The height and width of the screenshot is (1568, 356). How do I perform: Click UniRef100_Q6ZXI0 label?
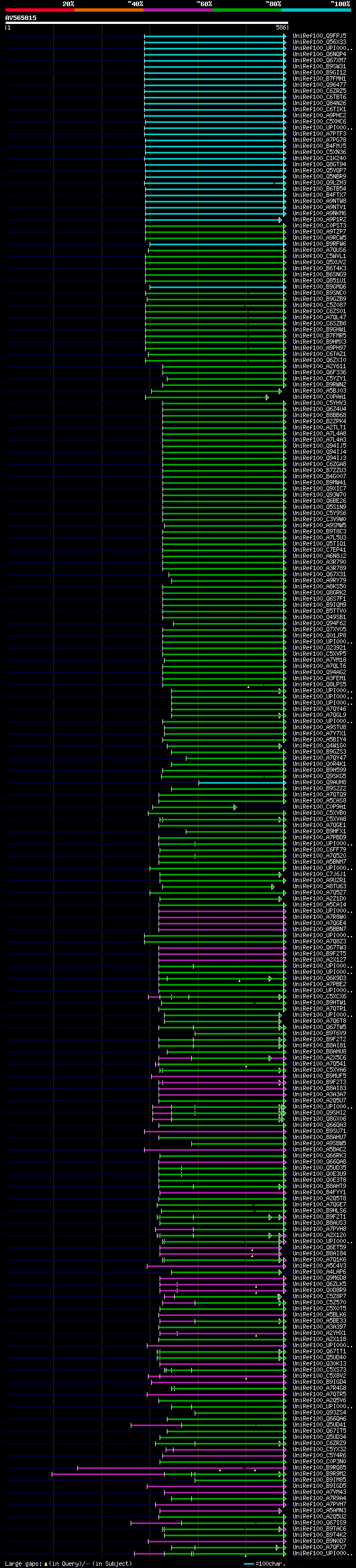[319, 360]
